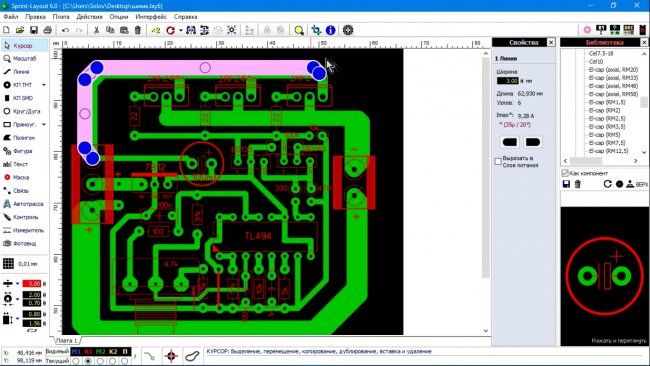Viewport: 650px width, 366px height.
Task: Select the Линия (track line) tool
Action: coord(17,72)
